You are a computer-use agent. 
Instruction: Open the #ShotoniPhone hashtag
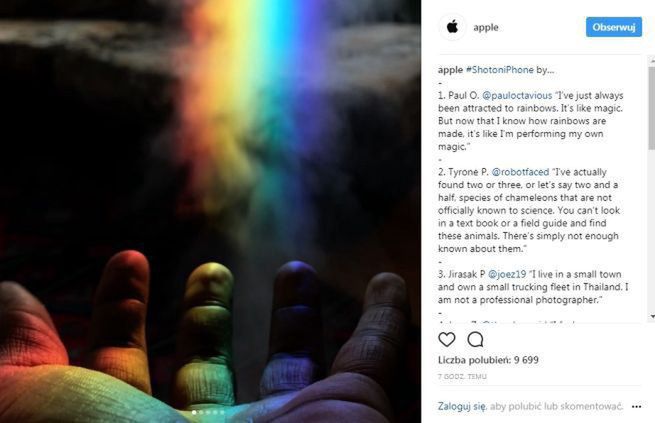pyautogui.click(x=500, y=70)
